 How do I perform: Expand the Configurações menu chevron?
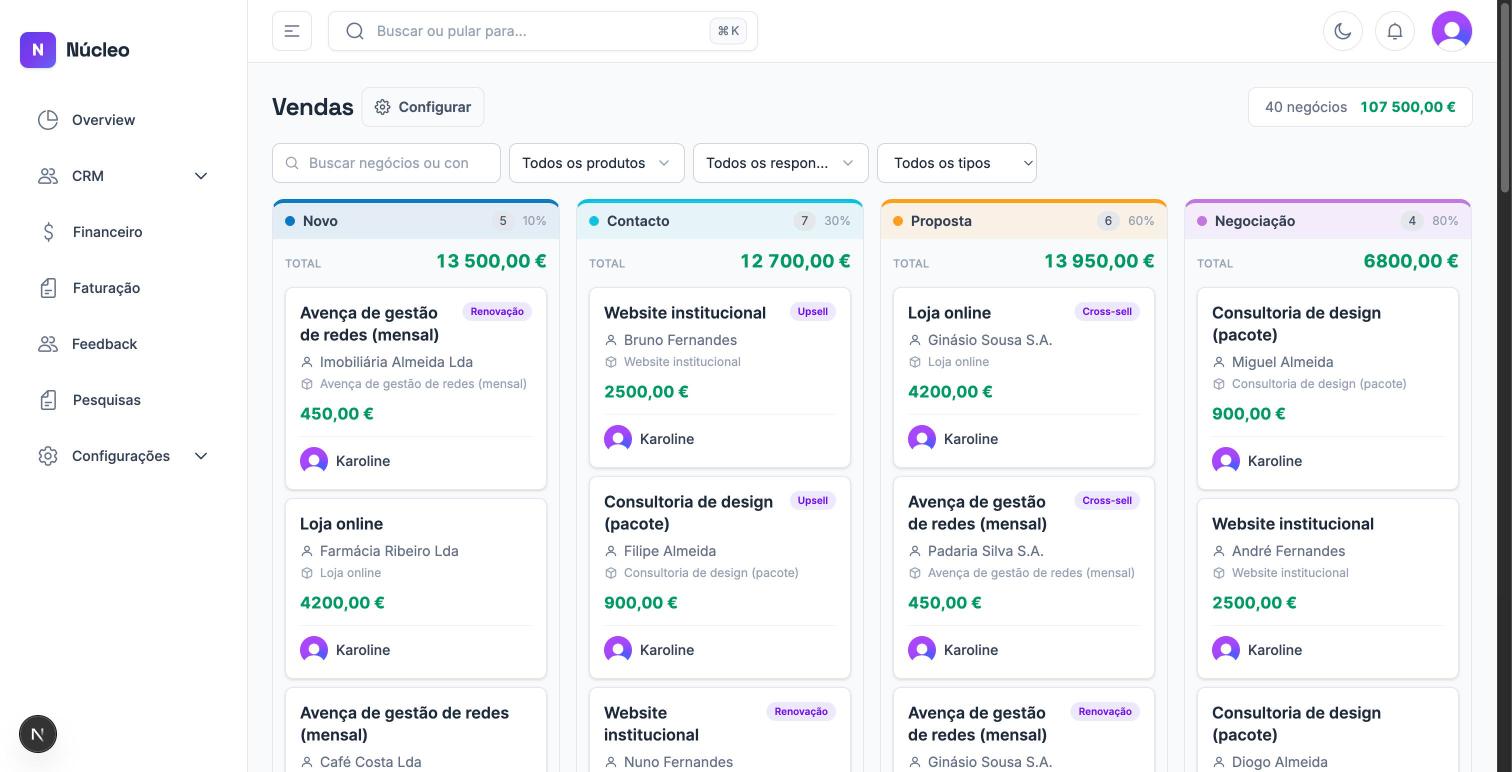pos(201,456)
